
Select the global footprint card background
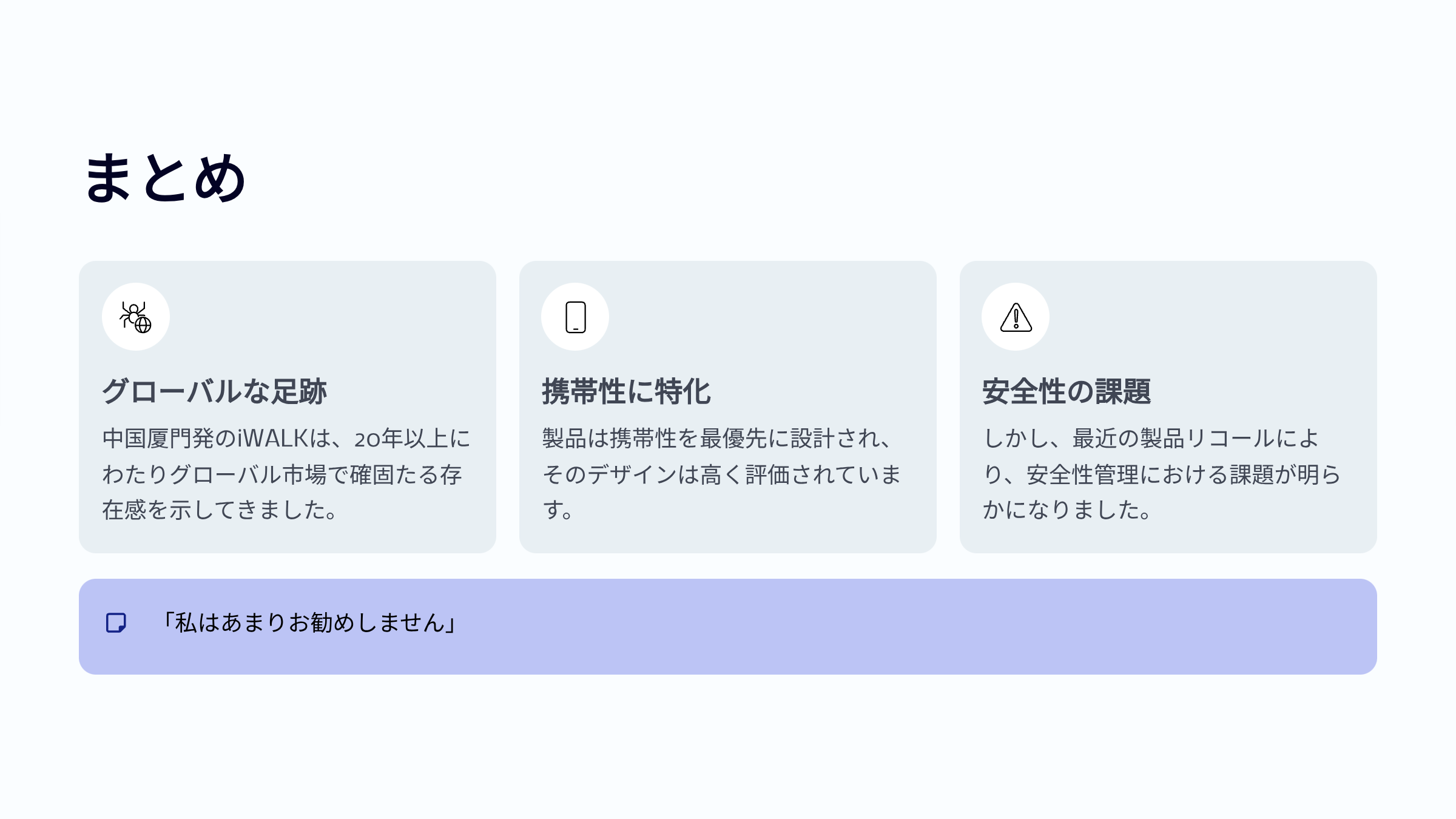tap(287, 406)
